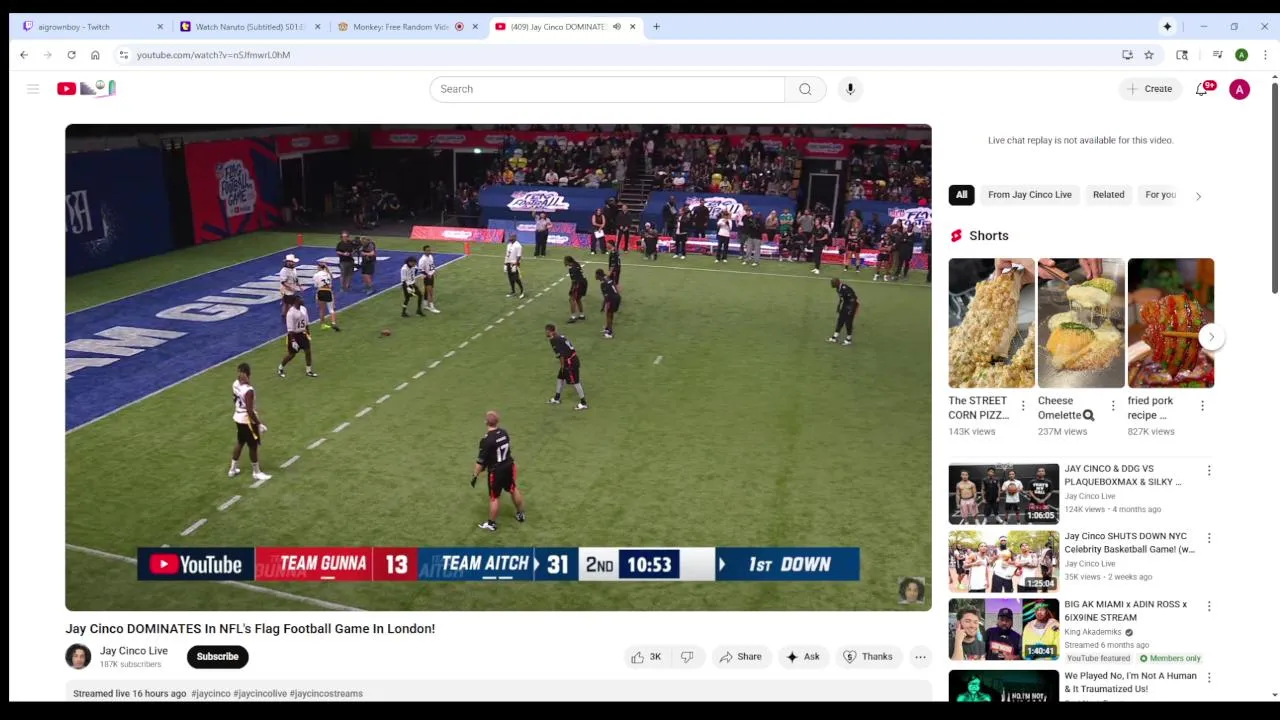Select the For you filter chip

click(x=1160, y=195)
